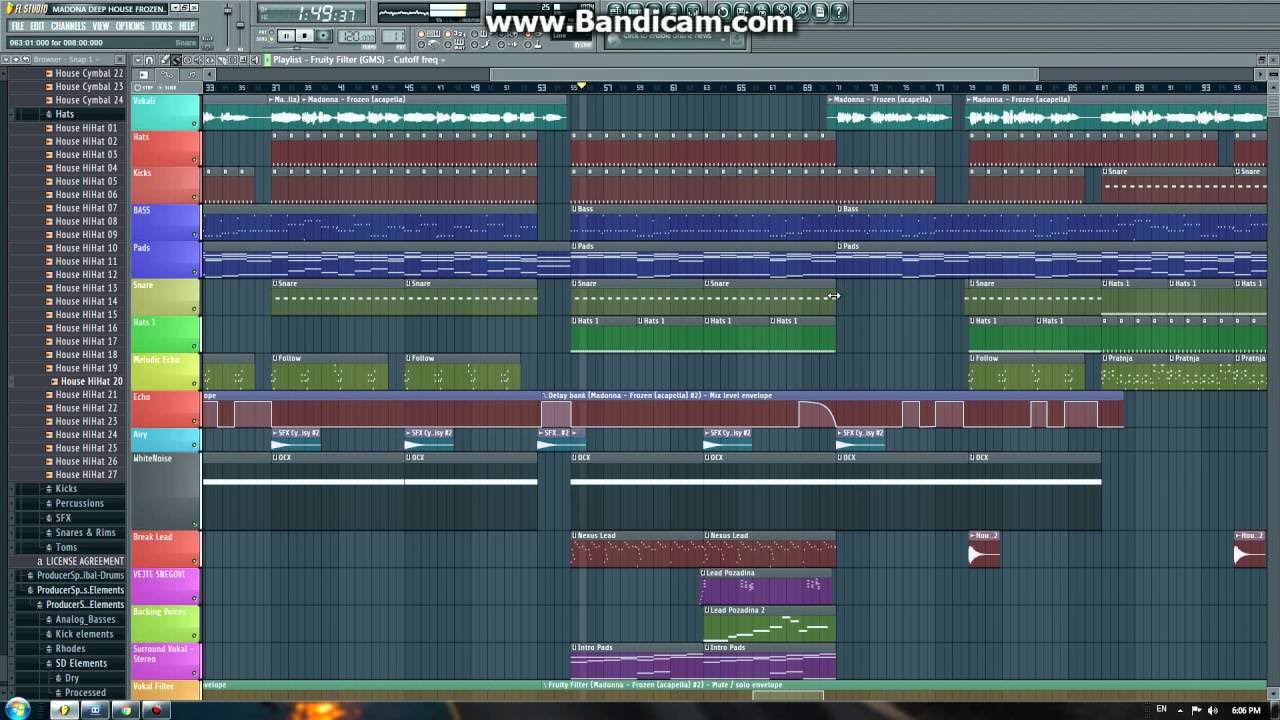The image size is (1280, 720).
Task: Click the taskbar clock showing 6:06 PM
Action: click(x=1246, y=710)
